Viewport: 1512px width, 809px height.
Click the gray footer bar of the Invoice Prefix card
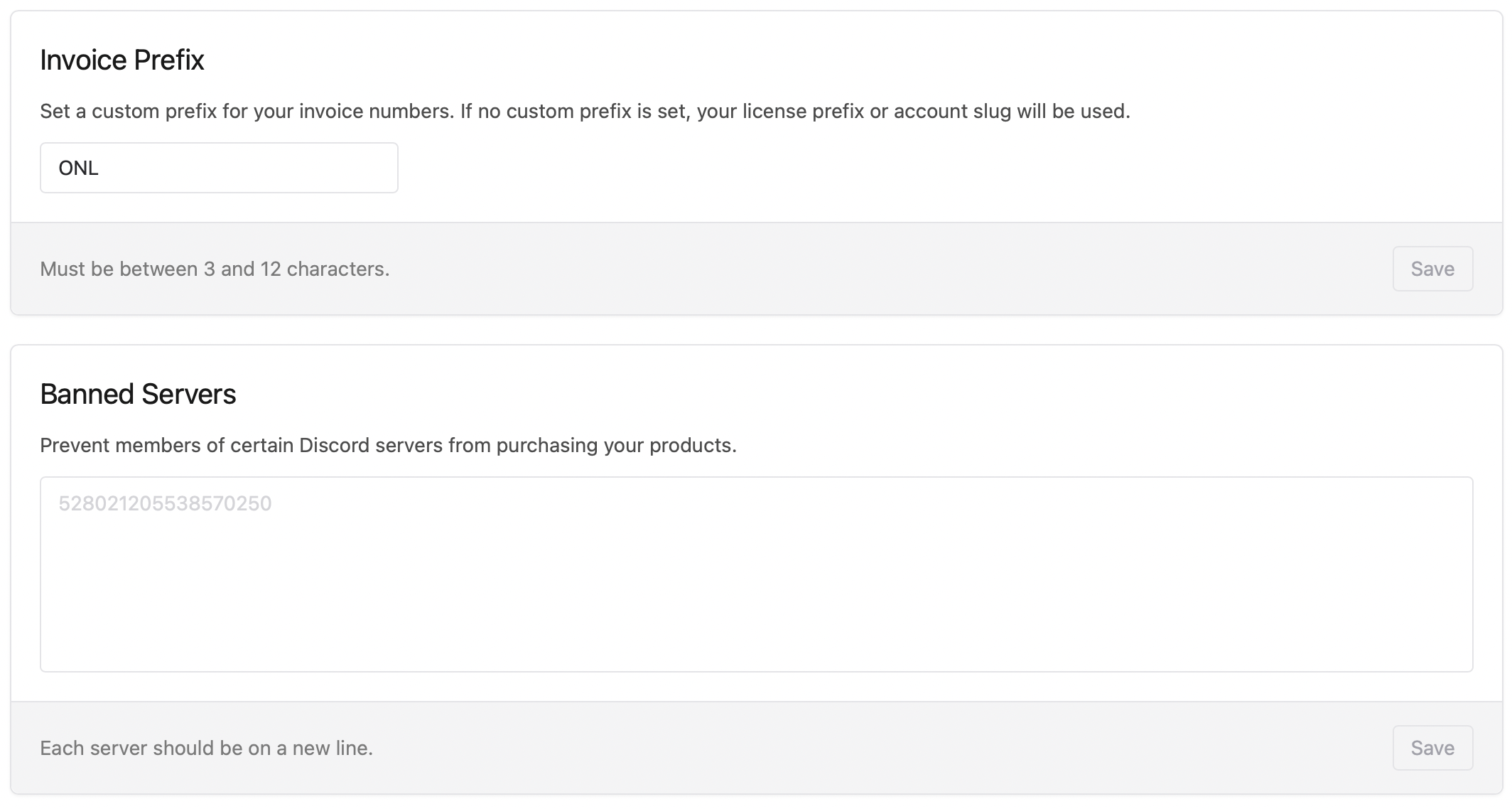[x=853, y=269]
